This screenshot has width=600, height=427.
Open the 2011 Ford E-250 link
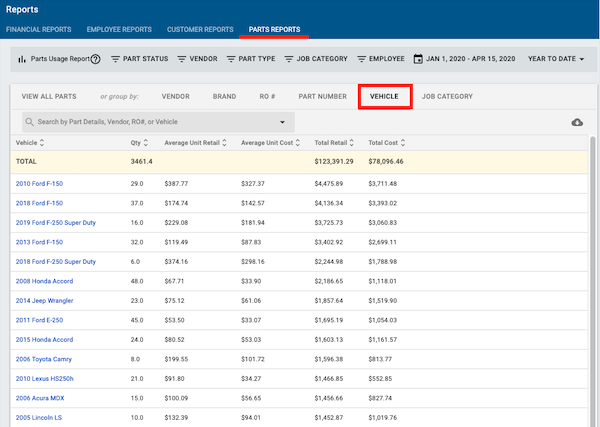39,320
